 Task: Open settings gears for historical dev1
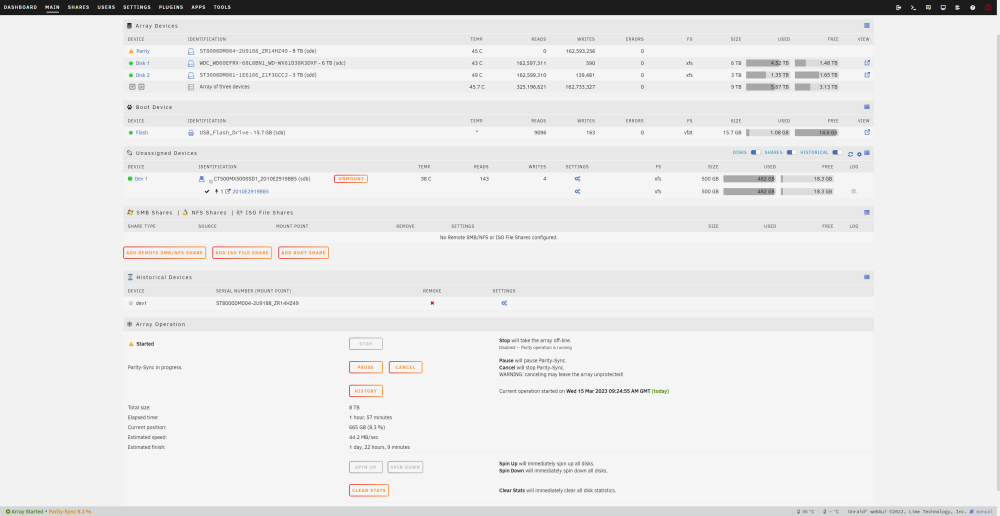[504, 303]
